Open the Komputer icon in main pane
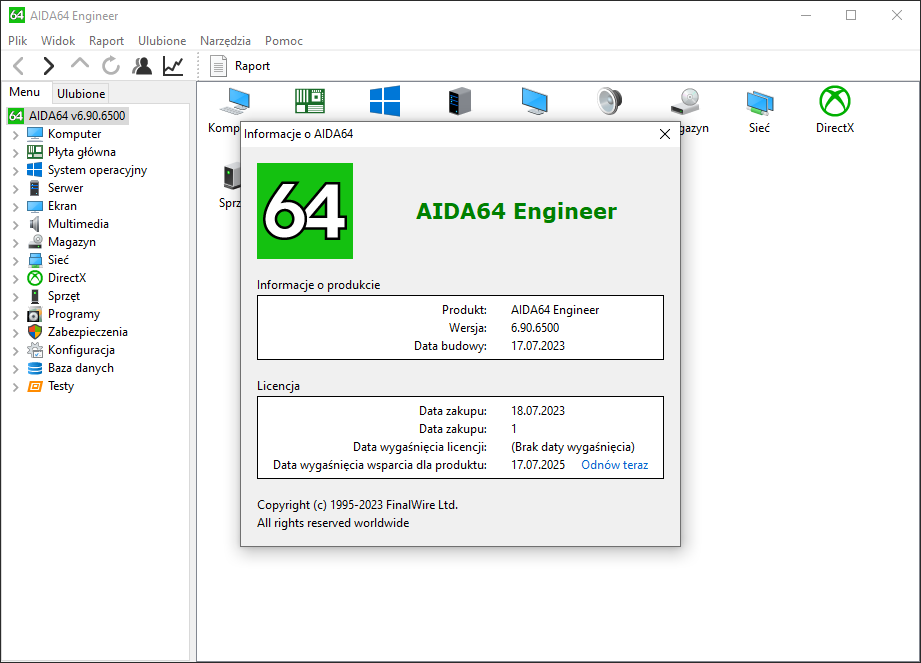Viewport: 921px width, 663px height. click(236, 100)
